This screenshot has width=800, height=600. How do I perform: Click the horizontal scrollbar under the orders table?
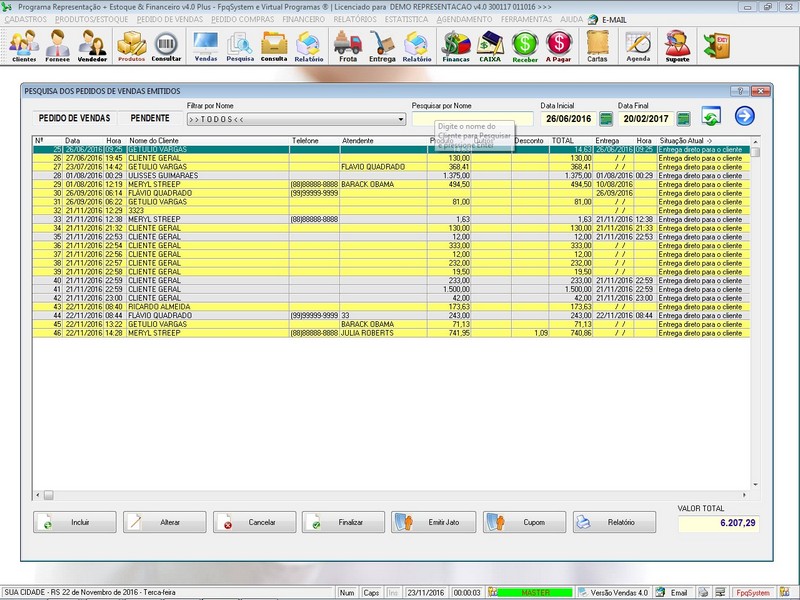coord(390,494)
